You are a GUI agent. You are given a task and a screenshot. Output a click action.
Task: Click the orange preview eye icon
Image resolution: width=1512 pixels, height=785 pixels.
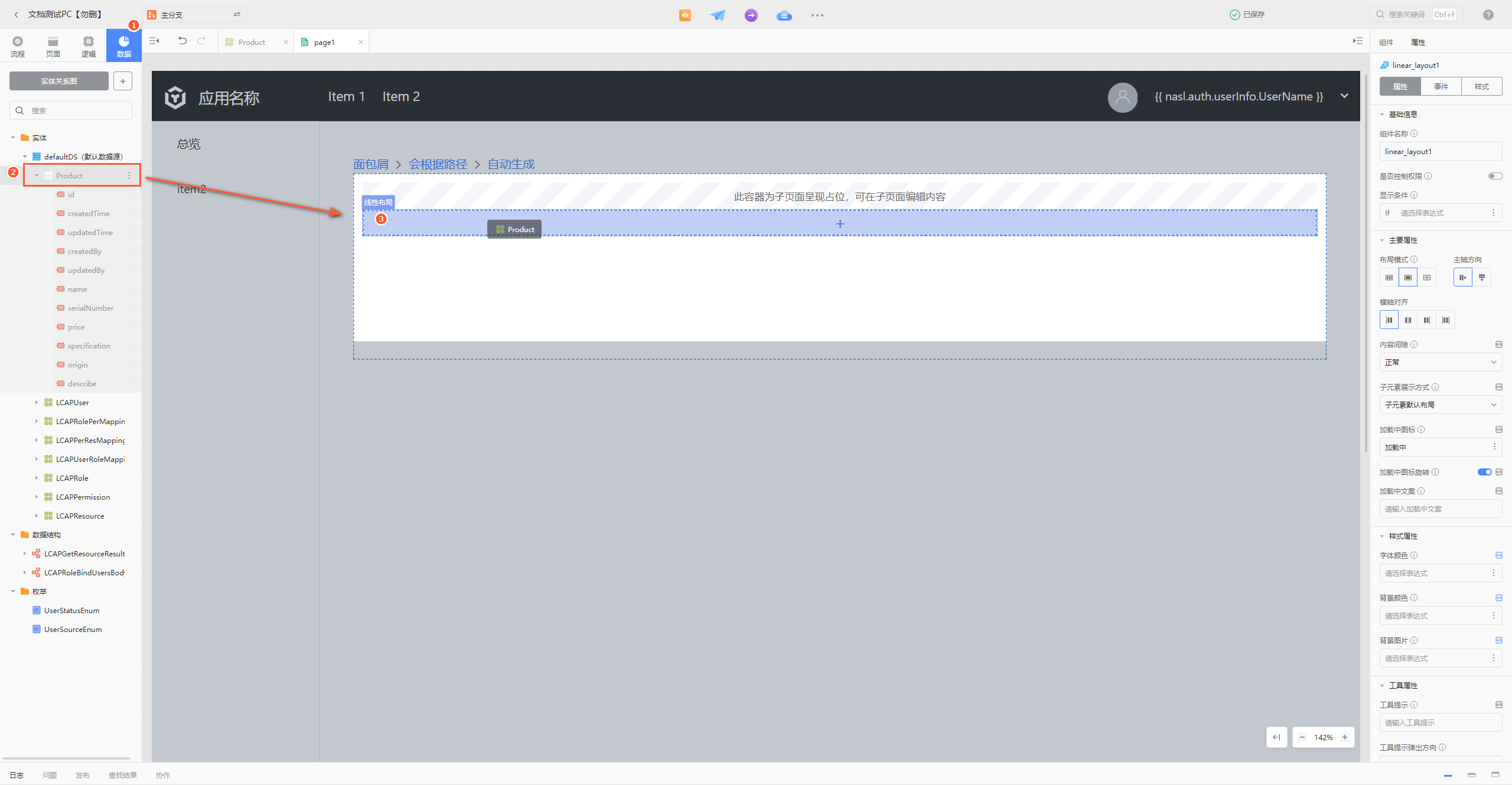[685, 15]
